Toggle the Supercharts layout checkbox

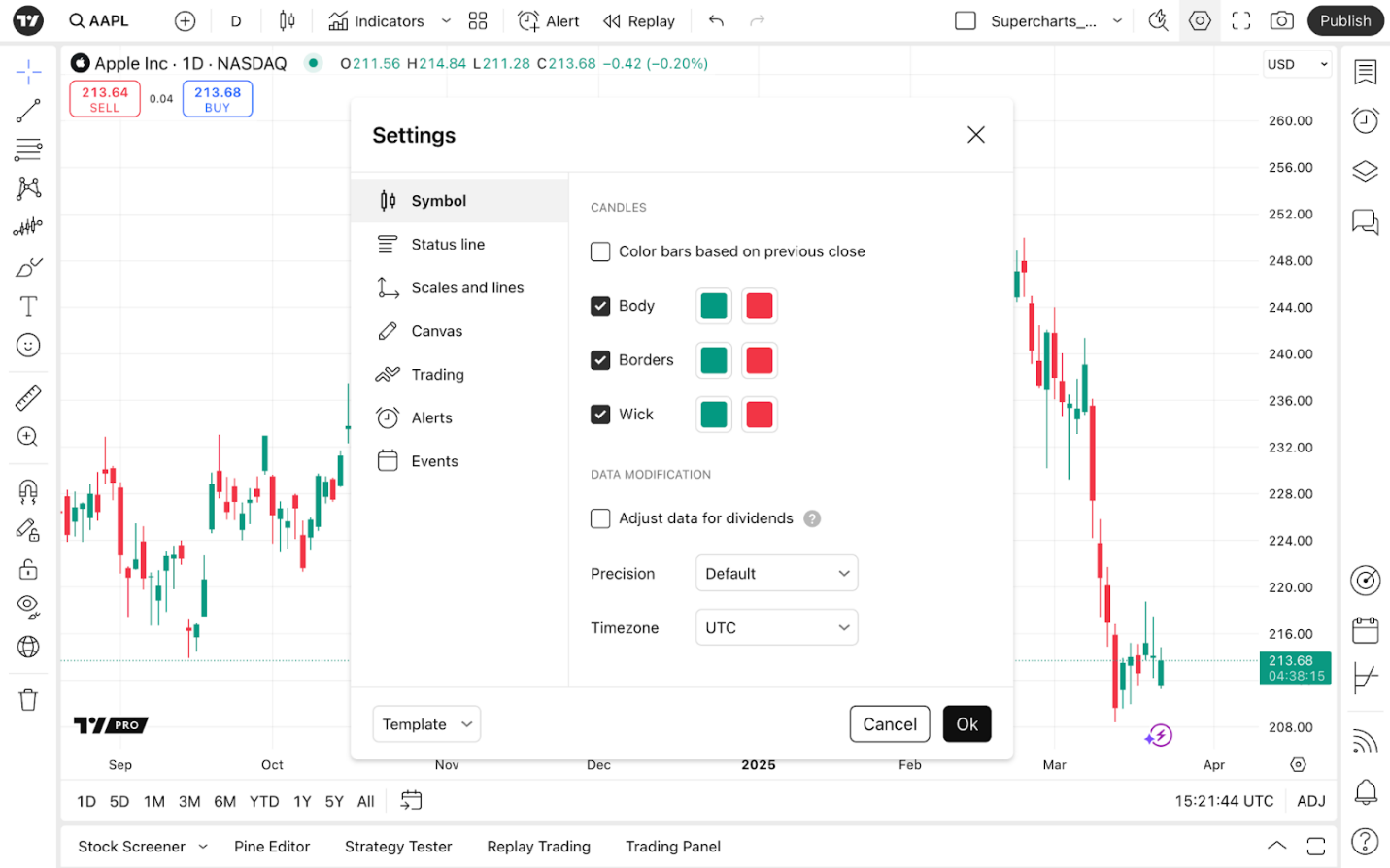click(x=966, y=20)
